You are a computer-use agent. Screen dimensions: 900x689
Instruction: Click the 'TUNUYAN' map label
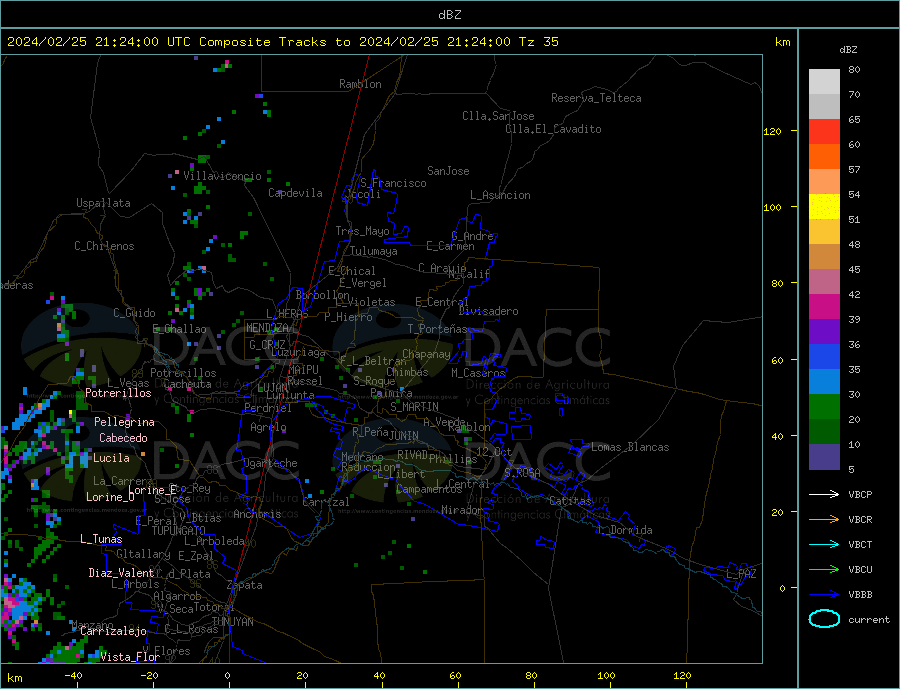[232, 622]
